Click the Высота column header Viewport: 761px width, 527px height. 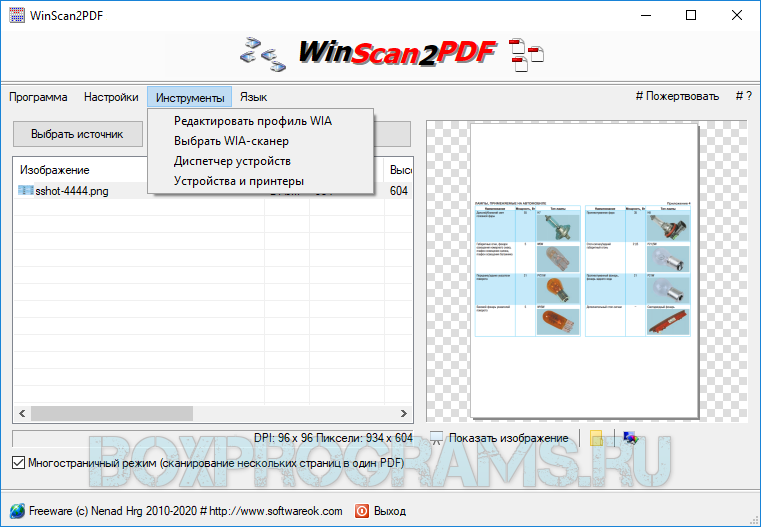tap(400, 170)
